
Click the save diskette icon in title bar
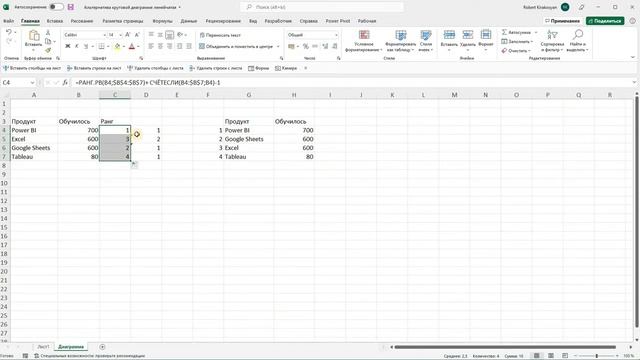coord(71,7)
